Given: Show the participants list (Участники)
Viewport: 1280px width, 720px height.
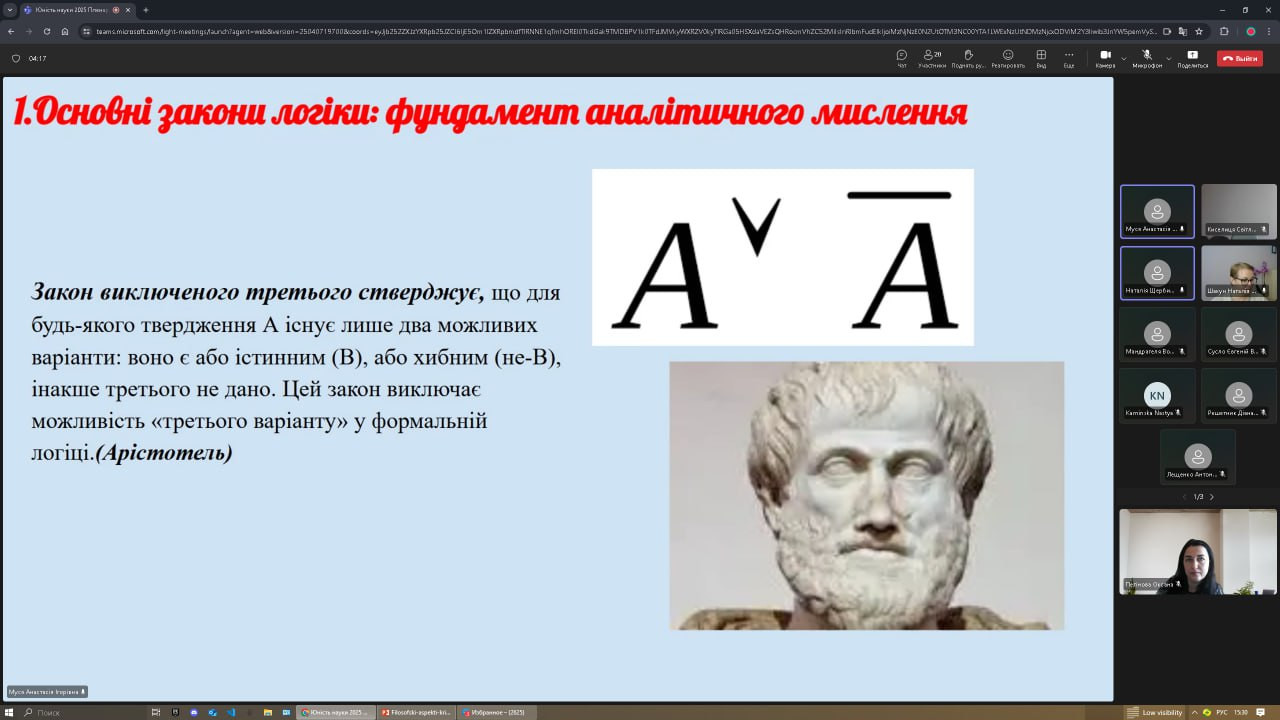Looking at the screenshot, I should tap(932, 58).
